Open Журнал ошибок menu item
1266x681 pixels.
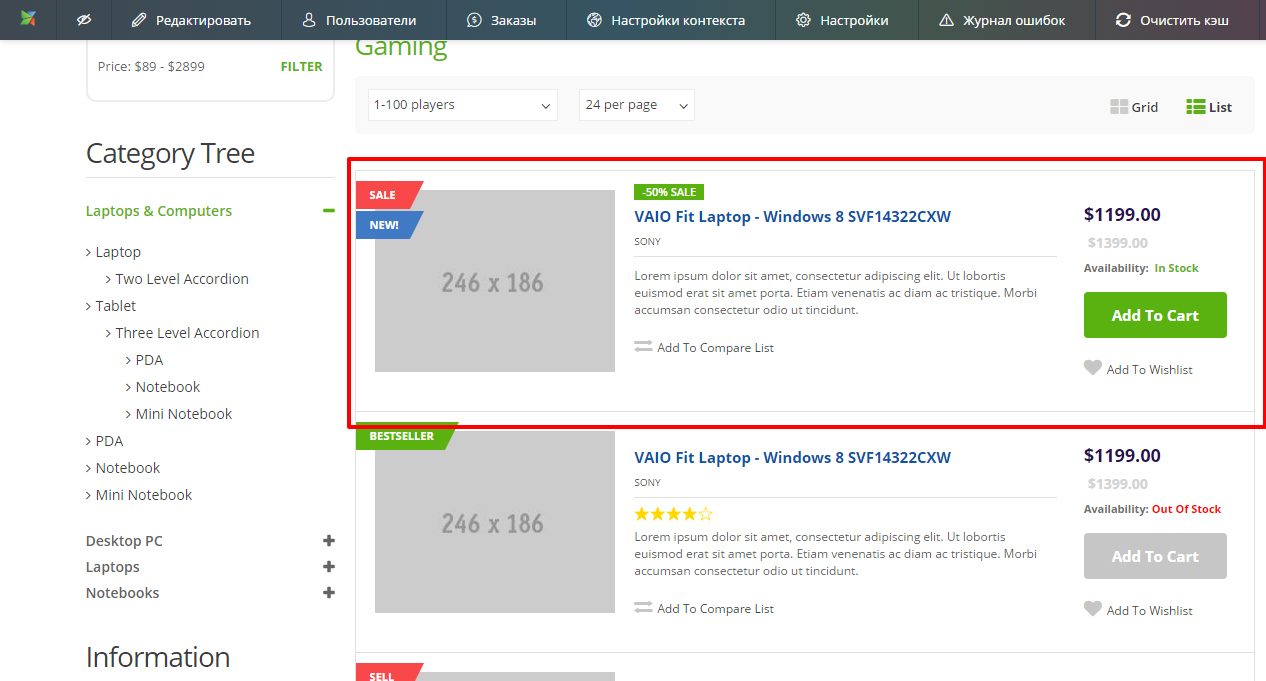coord(1002,20)
